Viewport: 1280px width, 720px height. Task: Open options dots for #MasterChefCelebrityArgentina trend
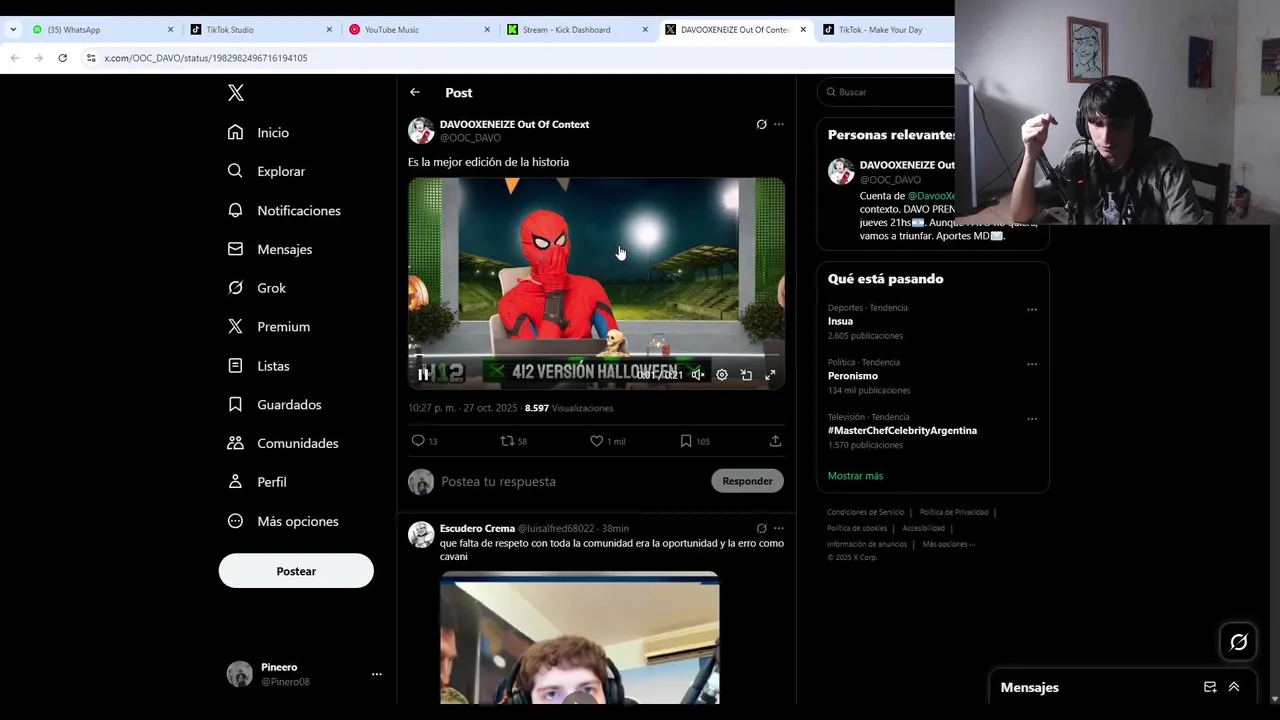(1032, 420)
